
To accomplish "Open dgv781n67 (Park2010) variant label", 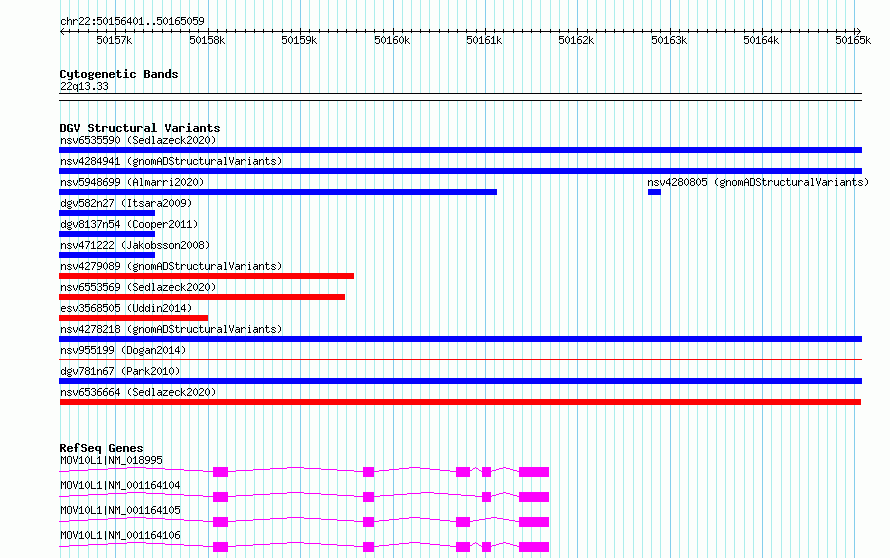I will coord(120,371).
